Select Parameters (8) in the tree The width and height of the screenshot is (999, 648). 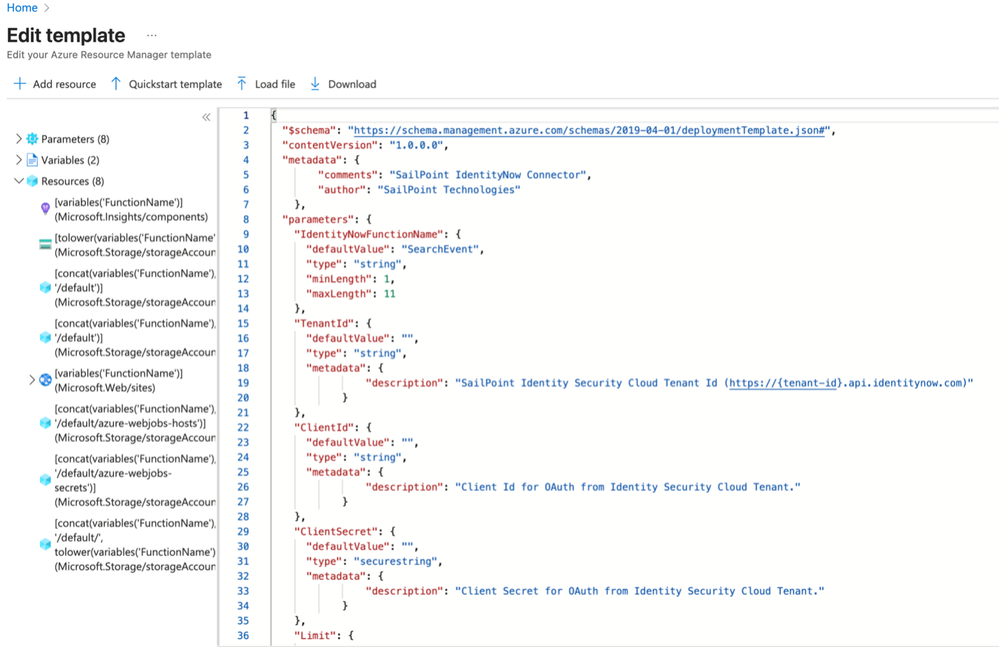tap(75, 139)
